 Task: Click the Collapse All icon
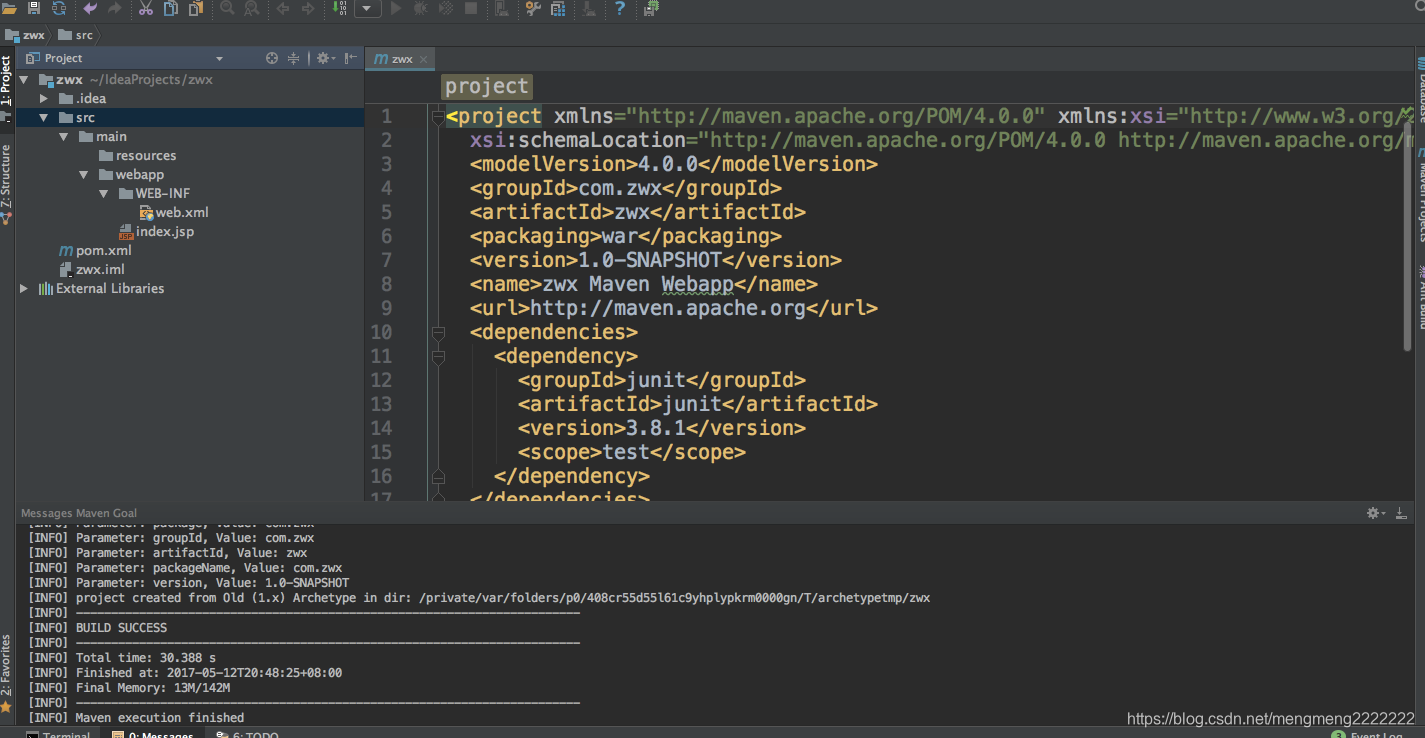(x=294, y=58)
